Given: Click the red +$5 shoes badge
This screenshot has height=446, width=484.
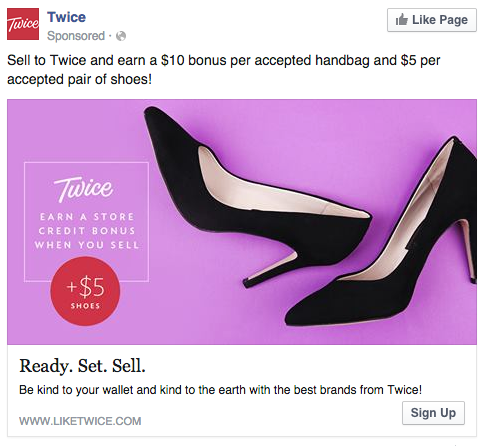Looking at the screenshot, I should (85, 291).
